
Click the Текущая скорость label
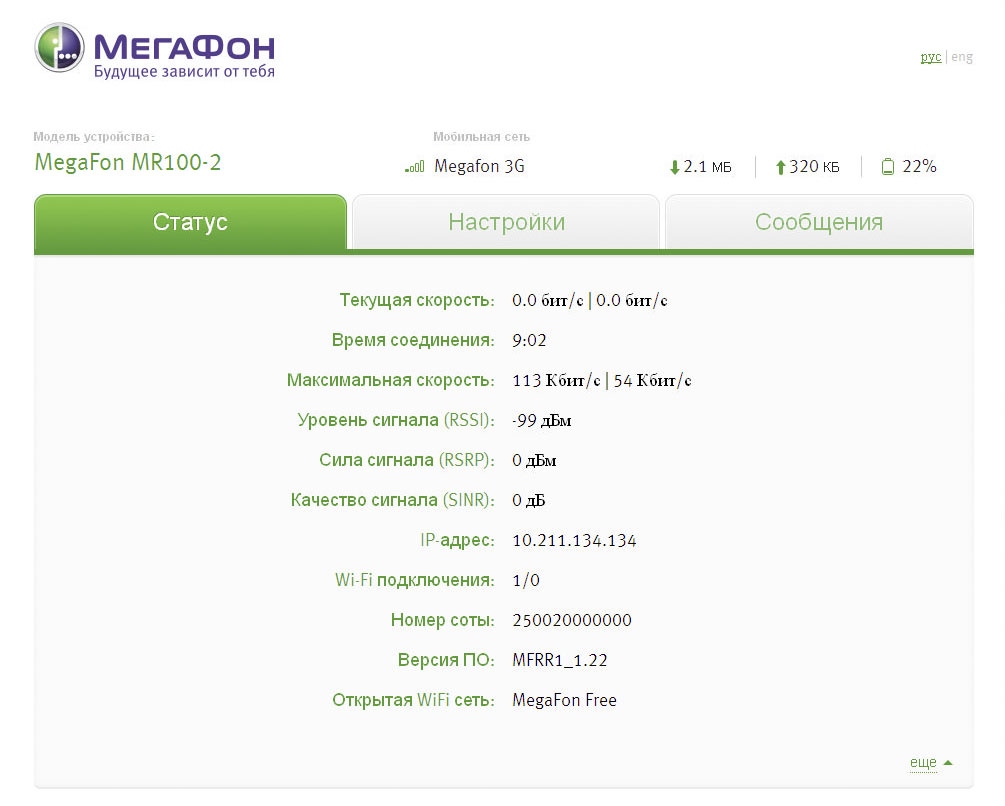point(417,300)
